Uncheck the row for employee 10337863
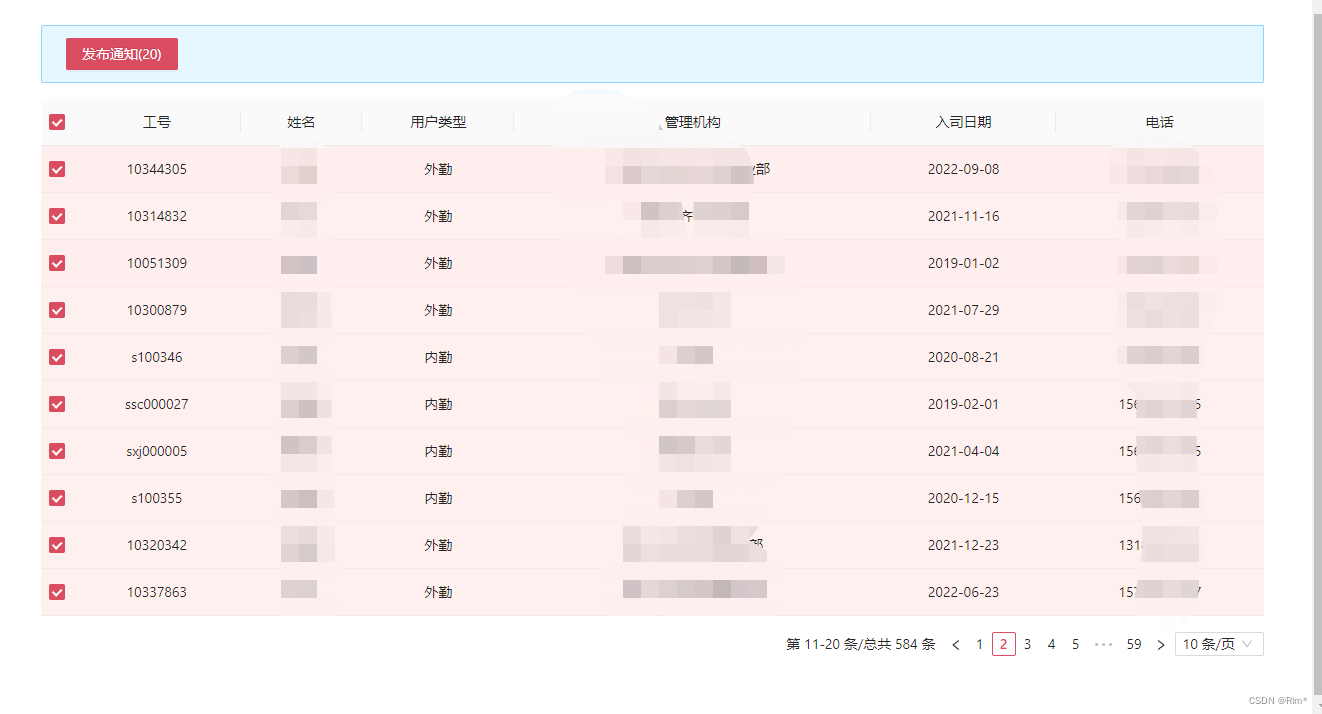The height and width of the screenshot is (714, 1322). [x=57, y=591]
